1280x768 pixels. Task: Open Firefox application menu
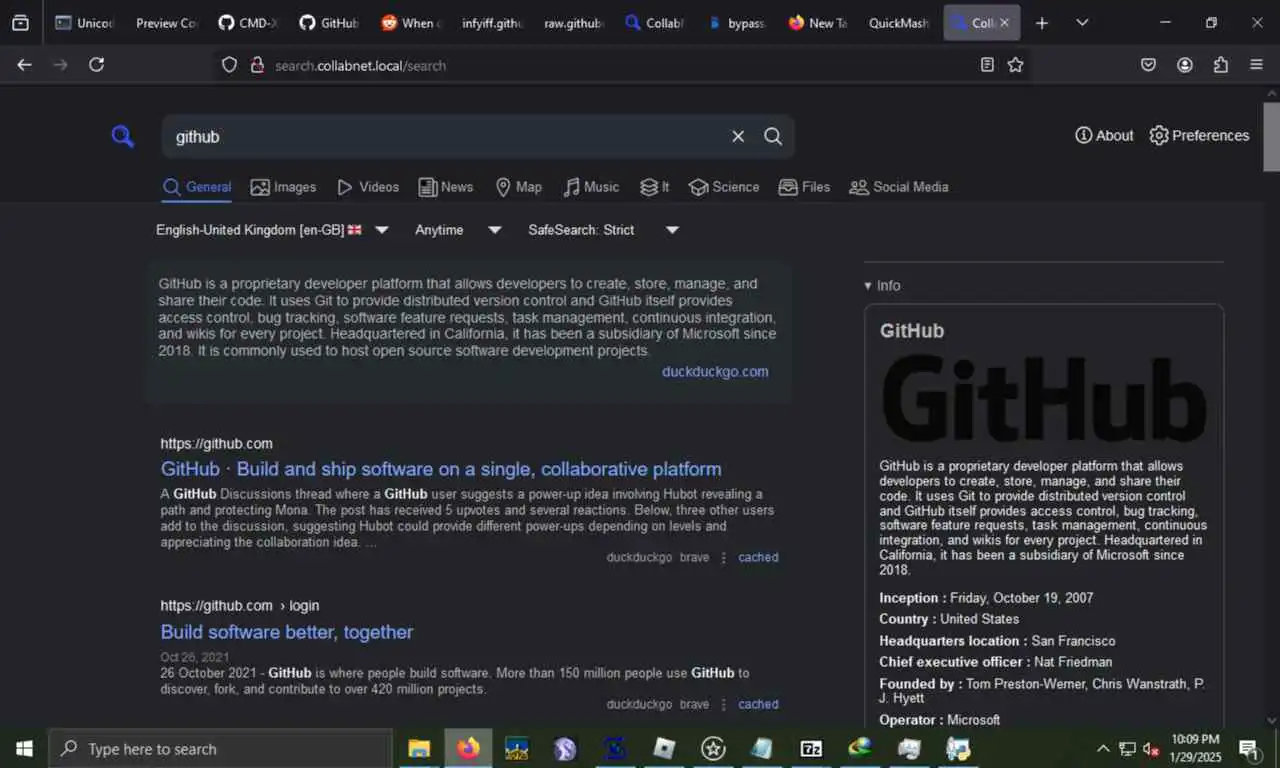click(x=1257, y=65)
